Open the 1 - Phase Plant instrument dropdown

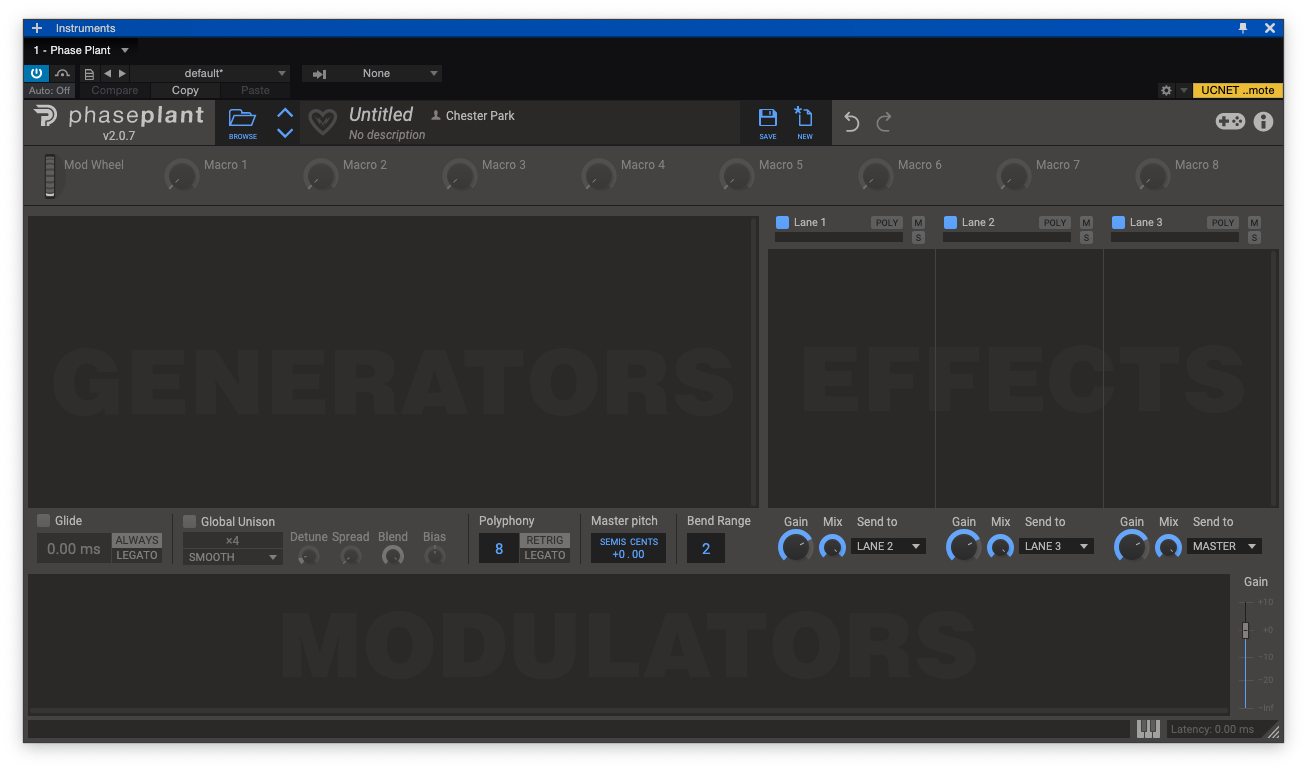(81, 50)
